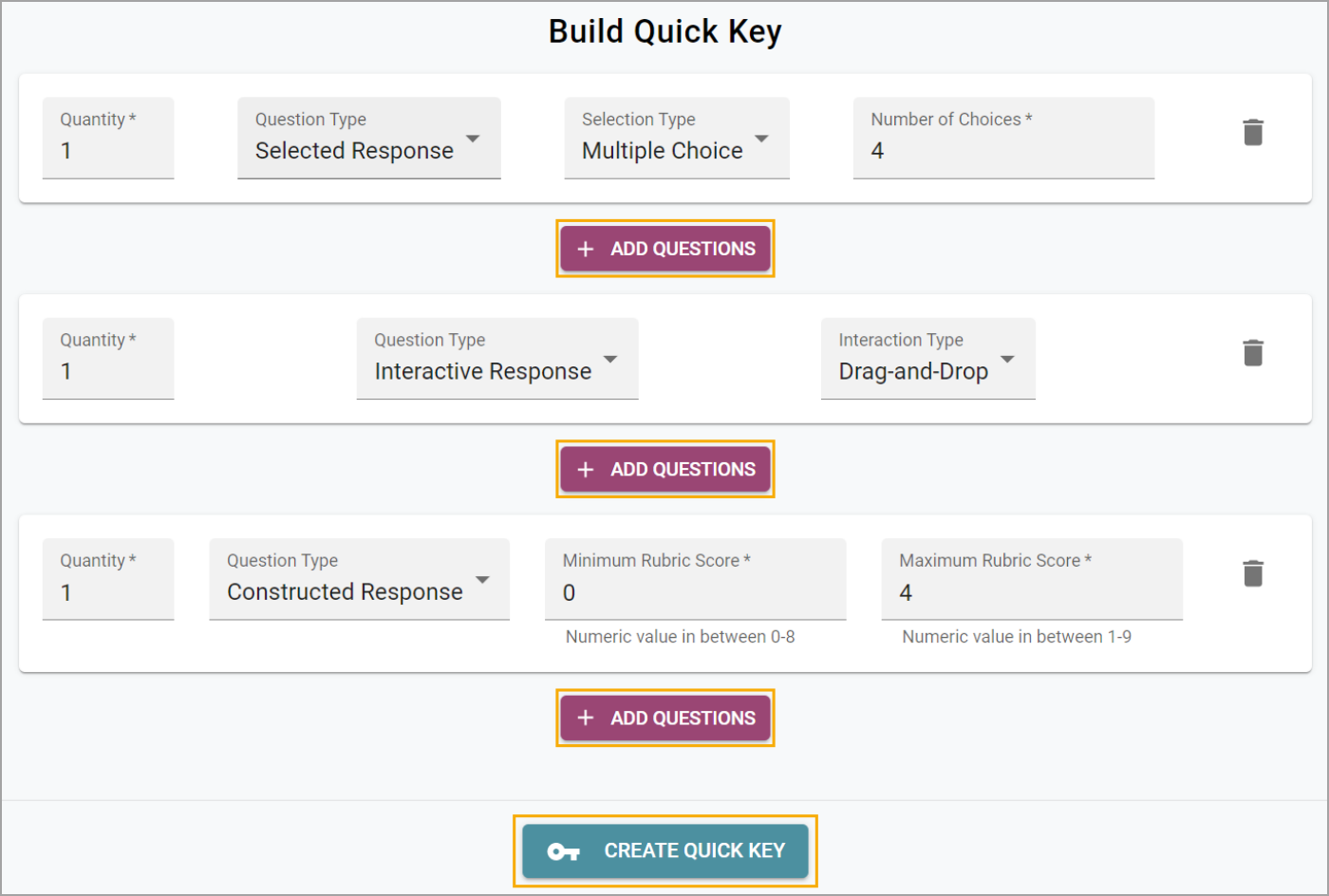
Task: Open the Drag-and-Drop interaction type dropdown
Action: pos(927,359)
